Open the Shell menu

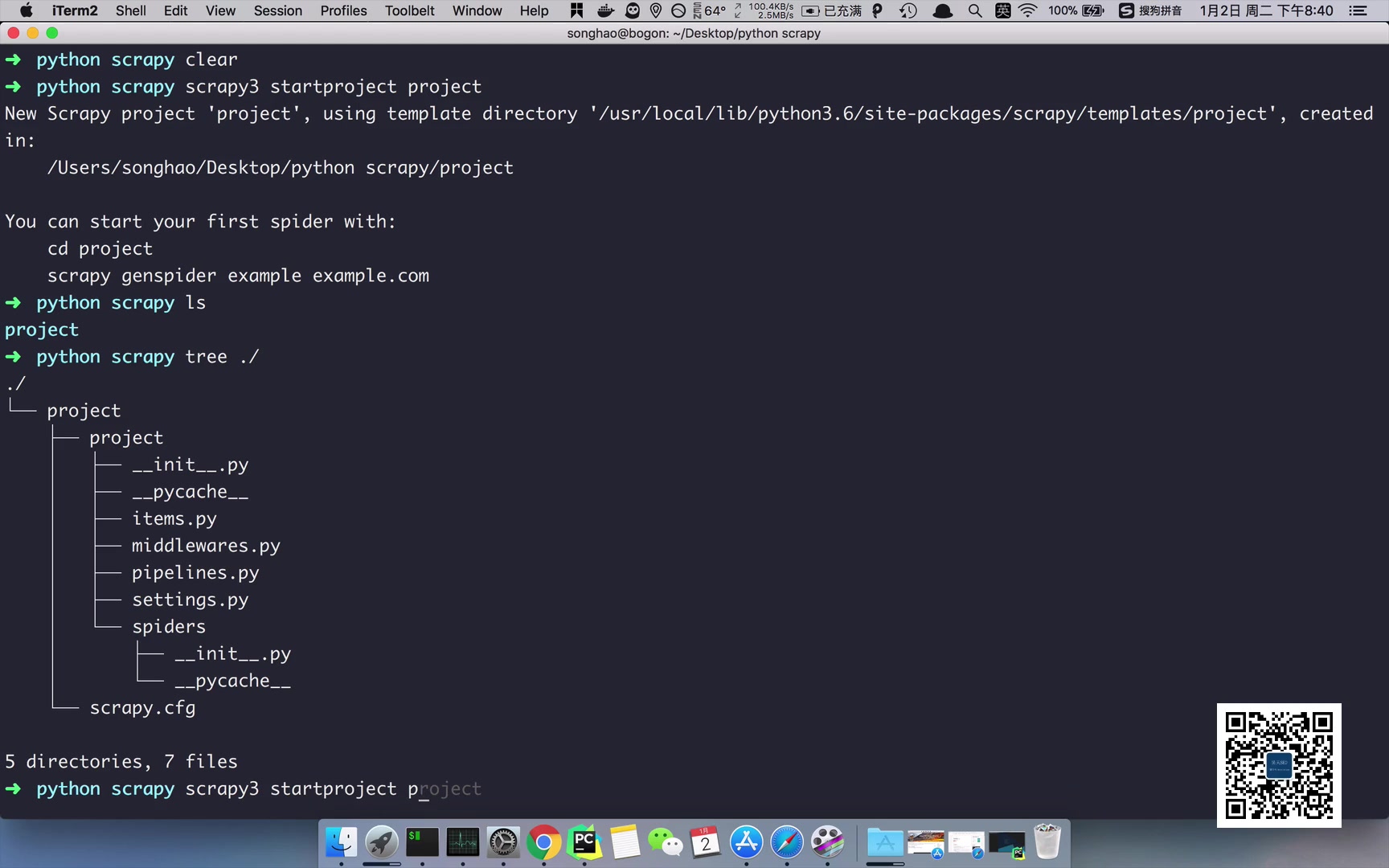pos(131,10)
